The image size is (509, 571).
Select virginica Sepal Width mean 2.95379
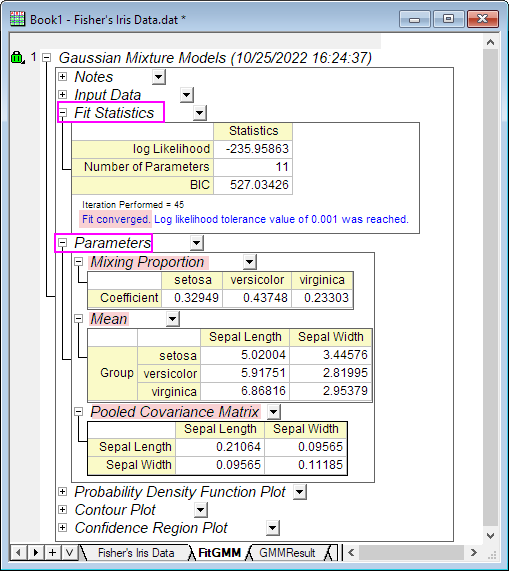[331, 391]
